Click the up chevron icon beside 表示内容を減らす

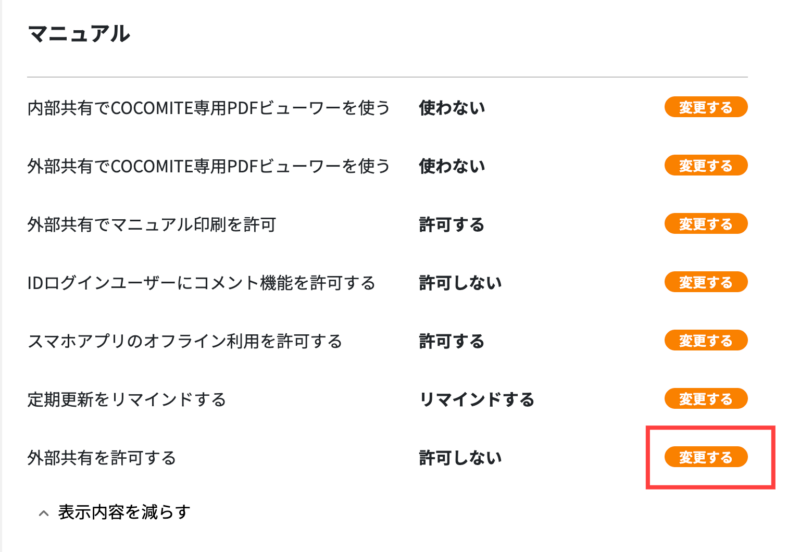(43, 513)
